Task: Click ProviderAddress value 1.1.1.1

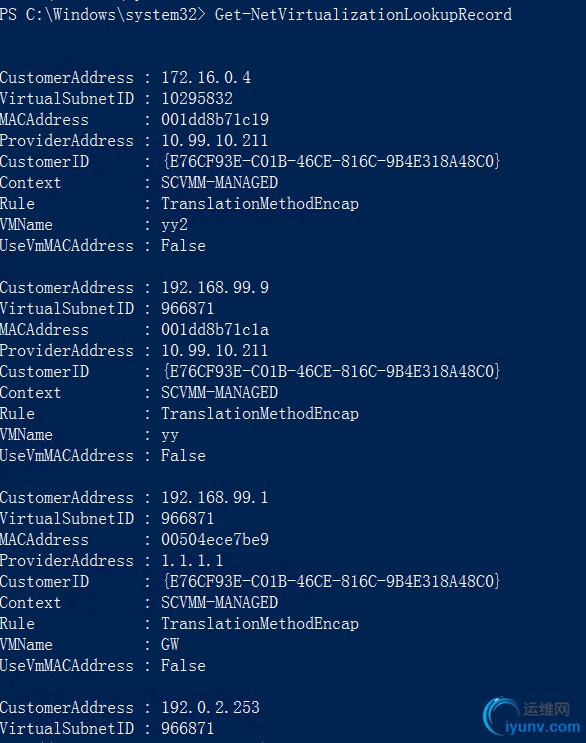Action: coord(192,561)
